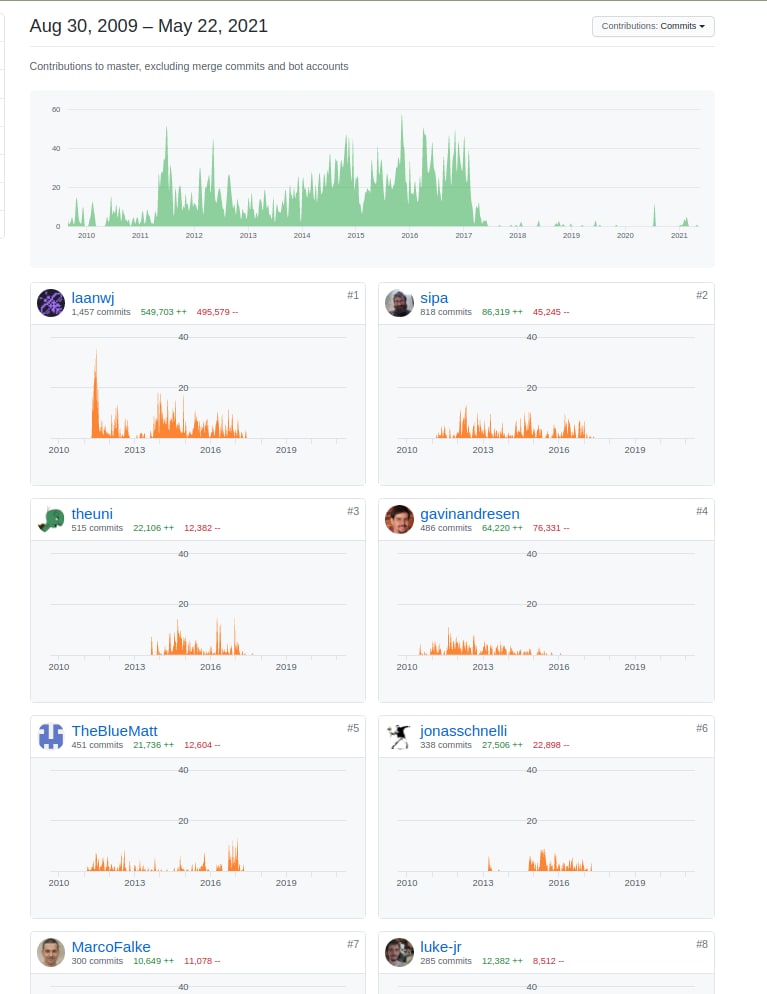Click jonasschnelli's avatar icon
The width and height of the screenshot is (767, 994).
tap(399, 736)
